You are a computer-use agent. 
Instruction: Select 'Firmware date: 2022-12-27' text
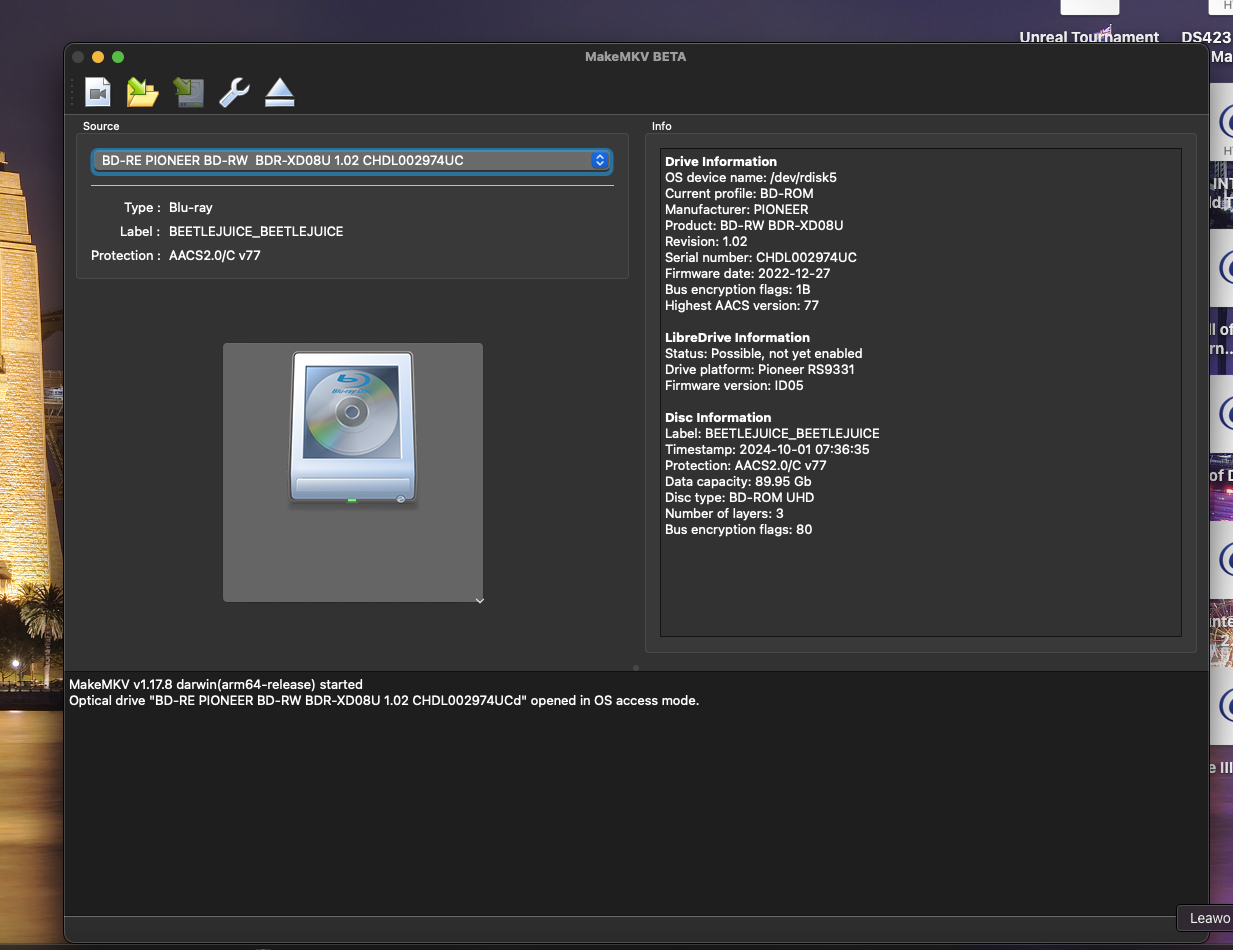click(x=747, y=273)
